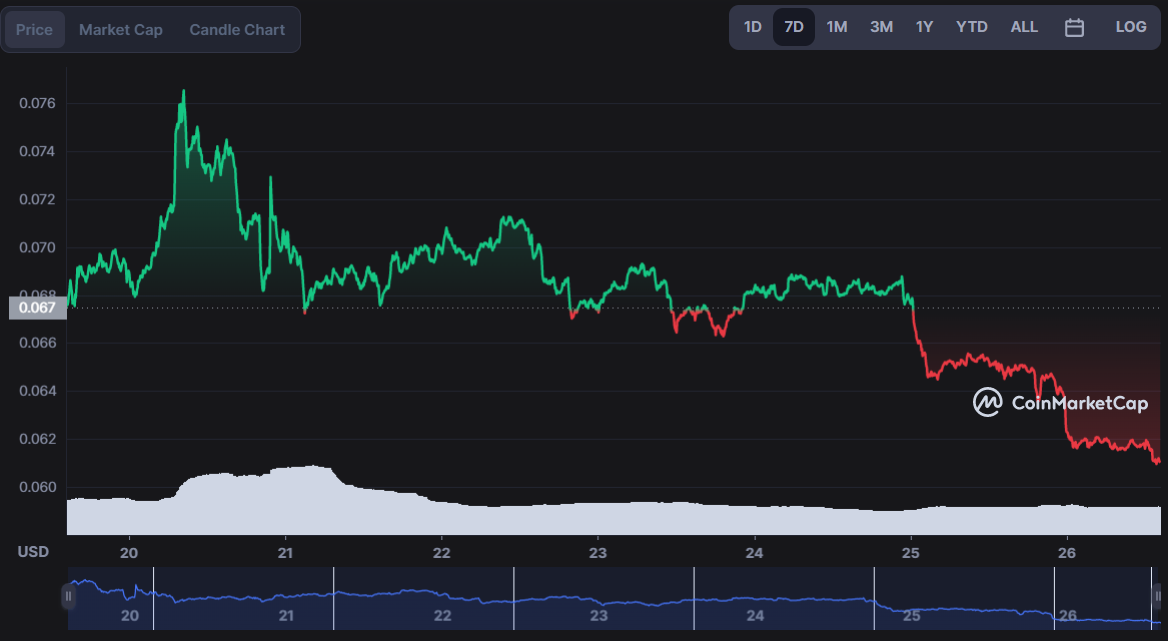Click the CoinMarketCap logo watermark
Viewport: 1168px width, 641px height.
click(x=1060, y=403)
